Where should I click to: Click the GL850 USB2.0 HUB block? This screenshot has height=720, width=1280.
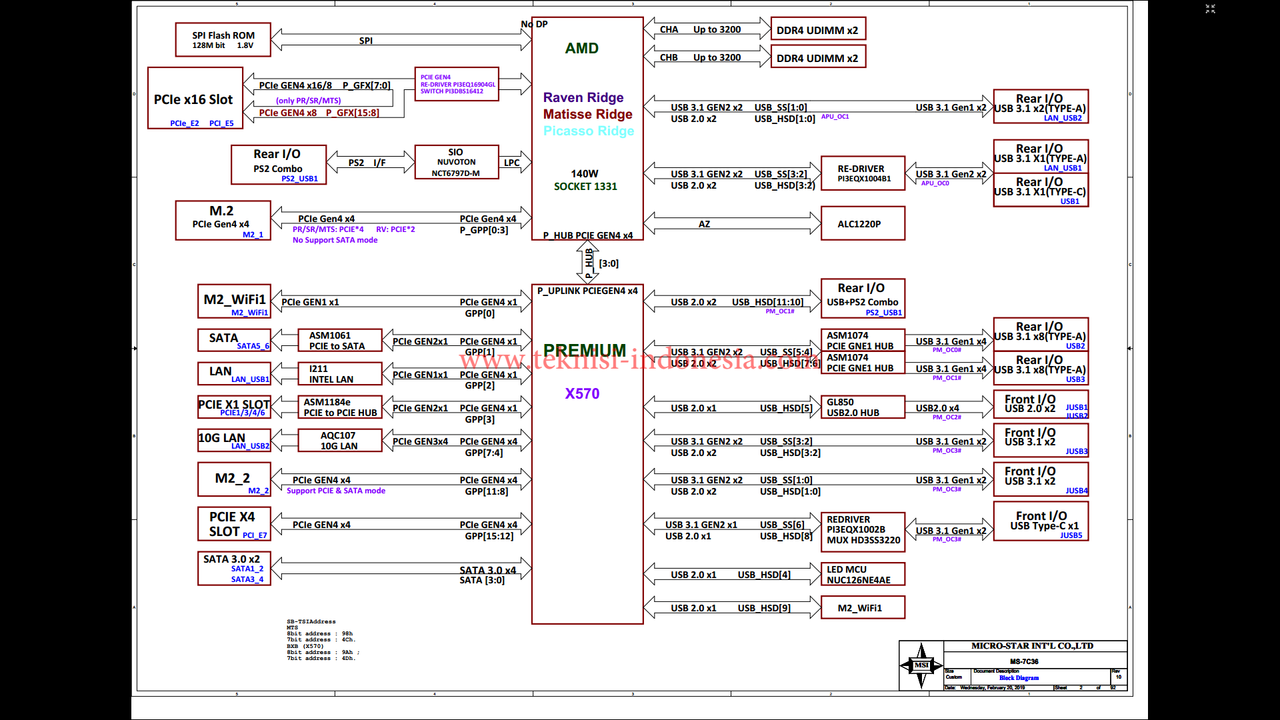pos(863,407)
